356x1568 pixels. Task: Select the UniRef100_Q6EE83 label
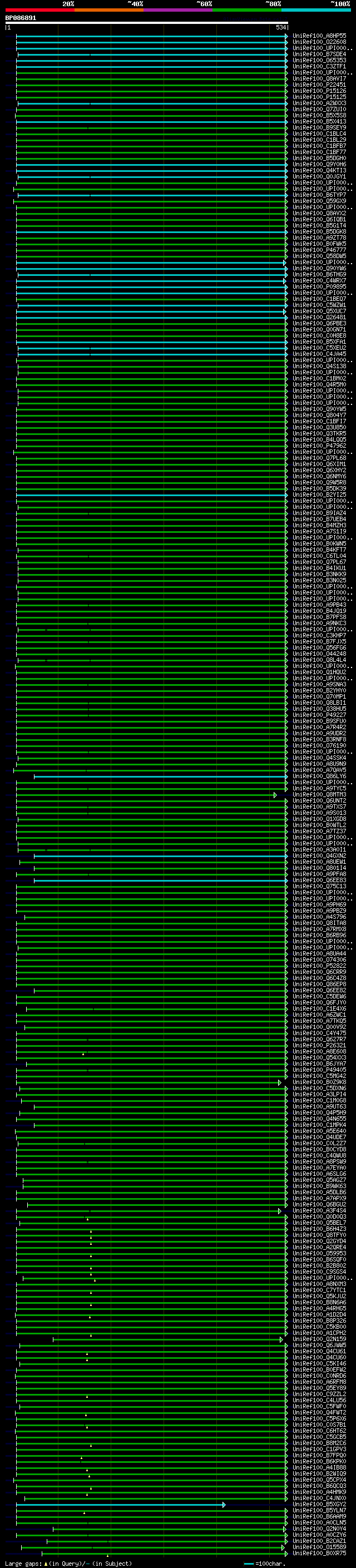point(319,881)
